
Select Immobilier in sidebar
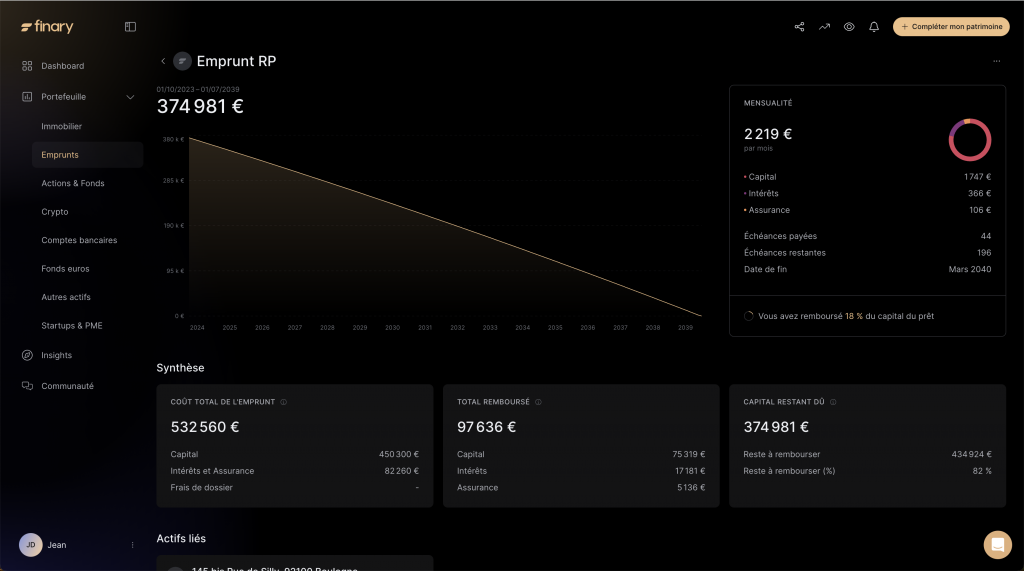[x=61, y=126]
